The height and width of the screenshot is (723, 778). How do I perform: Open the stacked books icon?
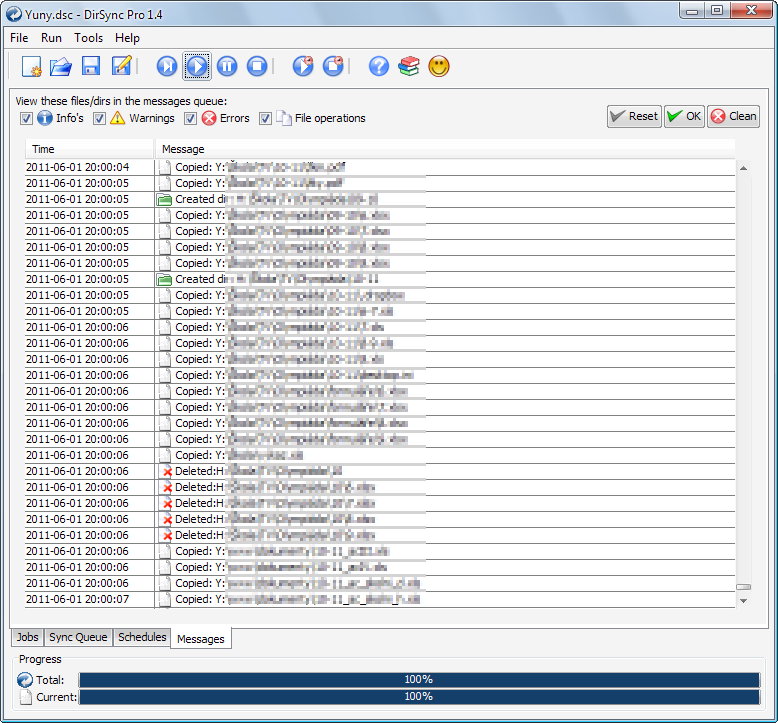(x=409, y=66)
